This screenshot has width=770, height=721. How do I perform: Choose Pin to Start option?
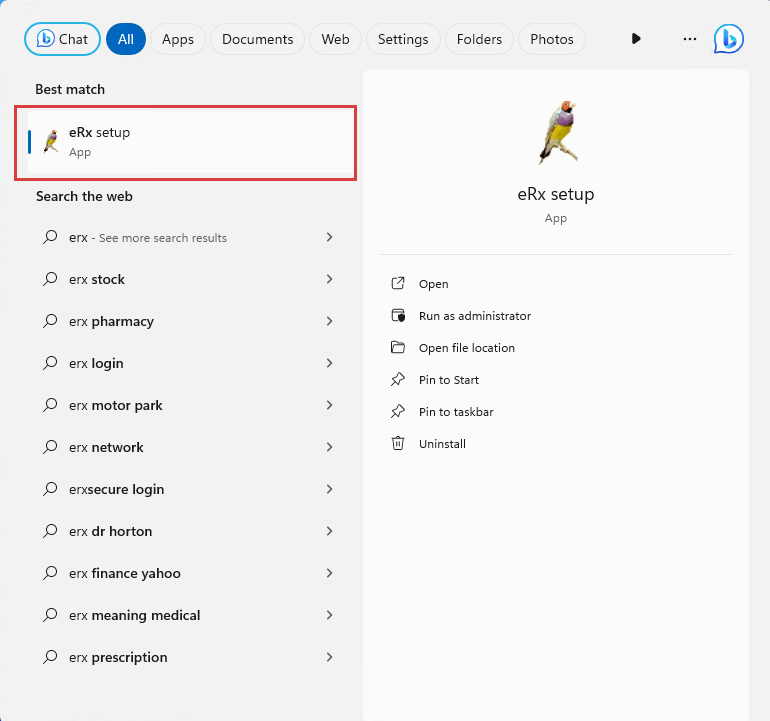(x=448, y=380)
